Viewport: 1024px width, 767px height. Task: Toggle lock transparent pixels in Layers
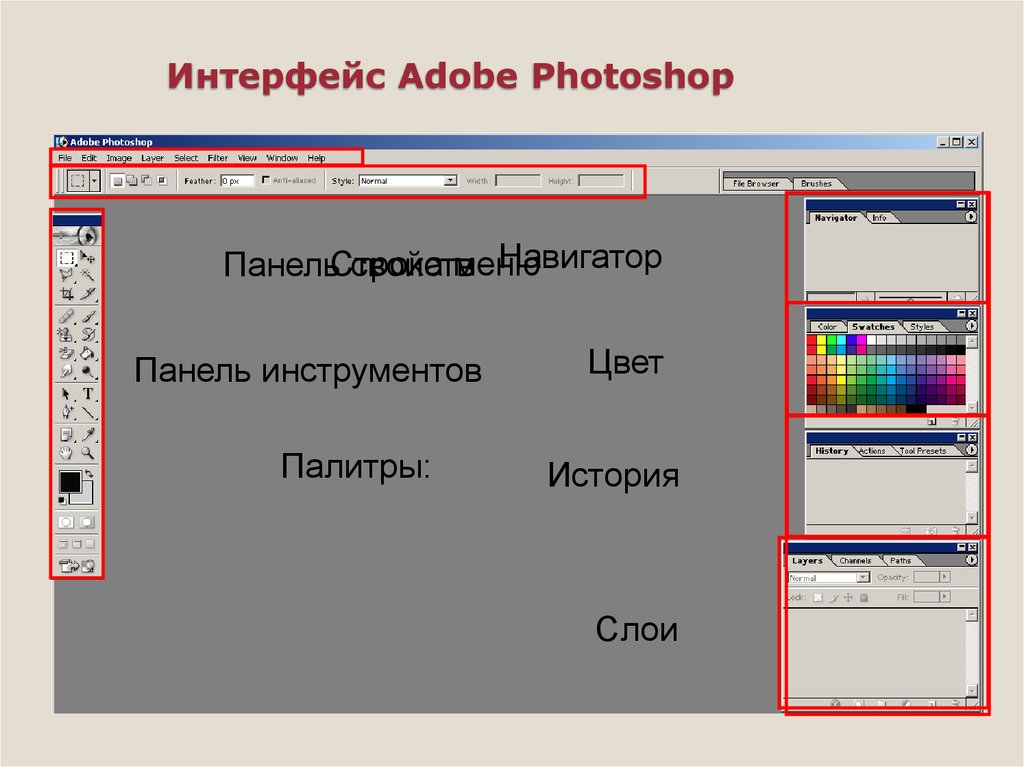tap(818, 597)
